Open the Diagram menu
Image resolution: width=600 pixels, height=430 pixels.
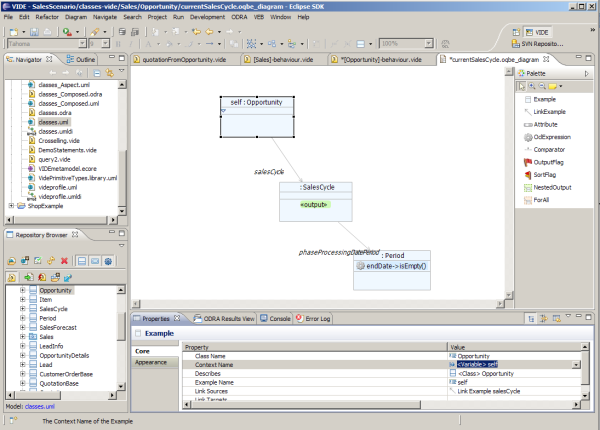tap(76, 17)
